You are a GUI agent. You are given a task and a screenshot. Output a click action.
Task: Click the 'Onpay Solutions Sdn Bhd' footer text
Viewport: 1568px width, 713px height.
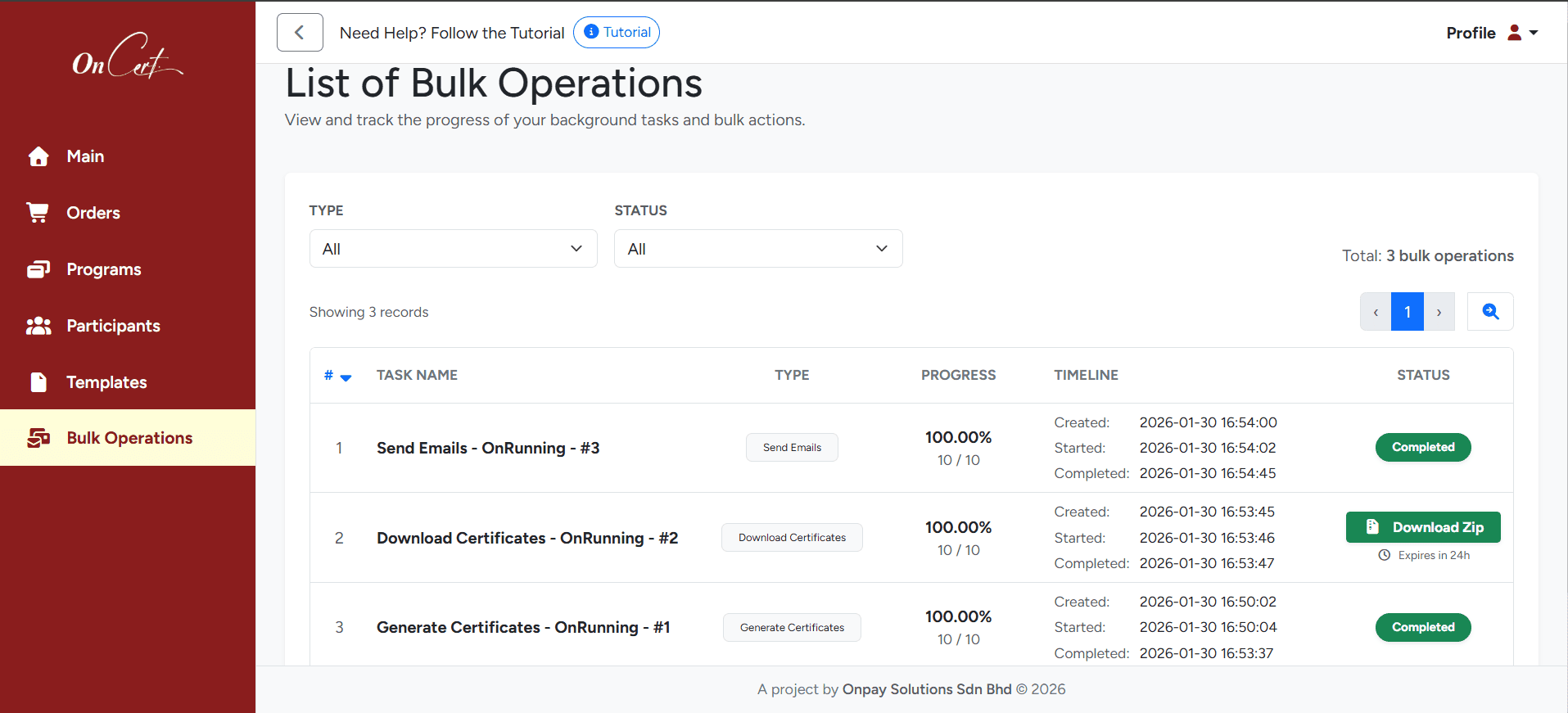coord(927,689)
